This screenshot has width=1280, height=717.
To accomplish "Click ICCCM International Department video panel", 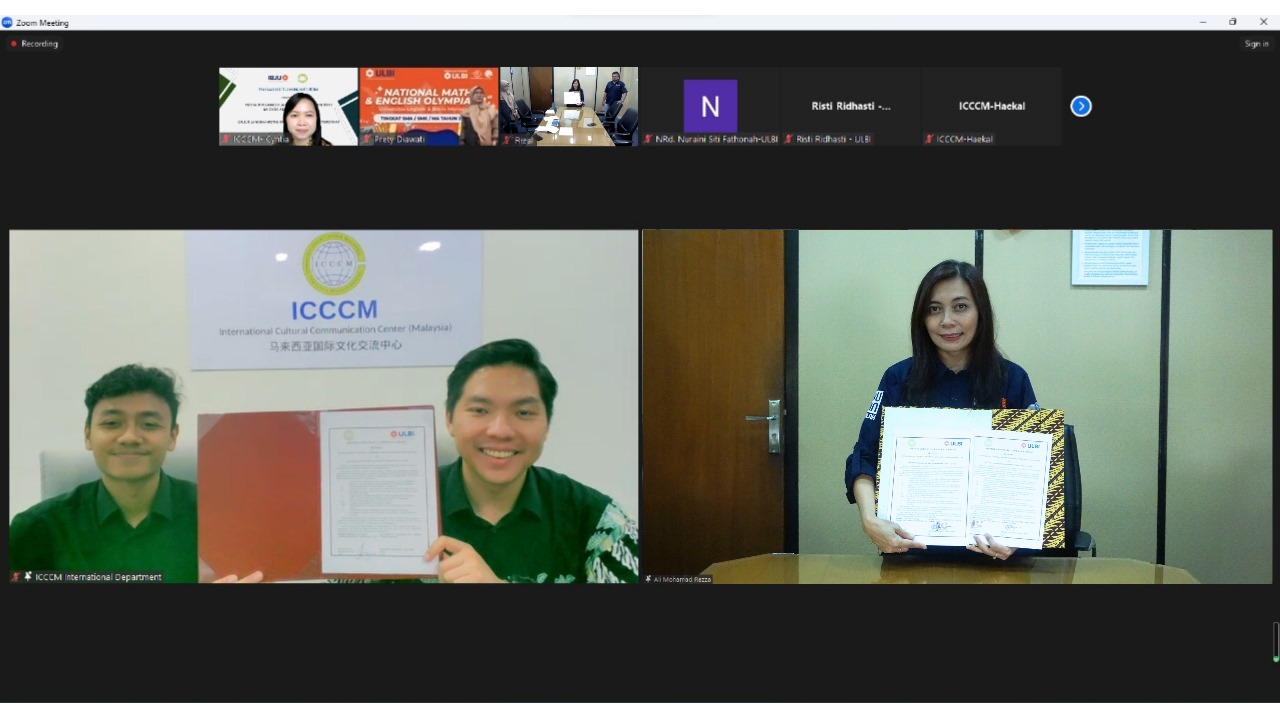I will point(324,407).
